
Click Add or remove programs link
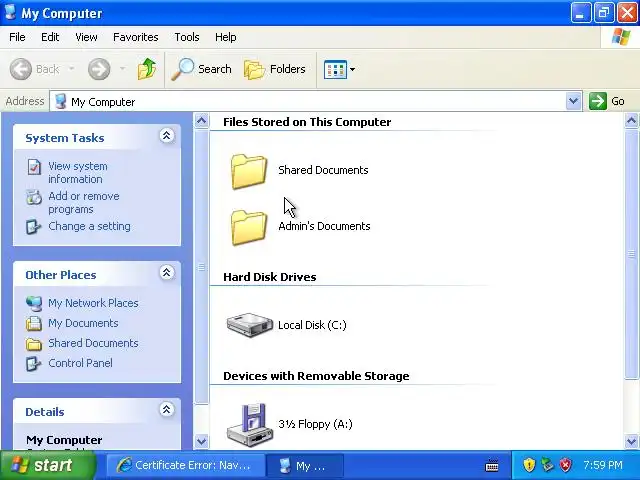84,202
